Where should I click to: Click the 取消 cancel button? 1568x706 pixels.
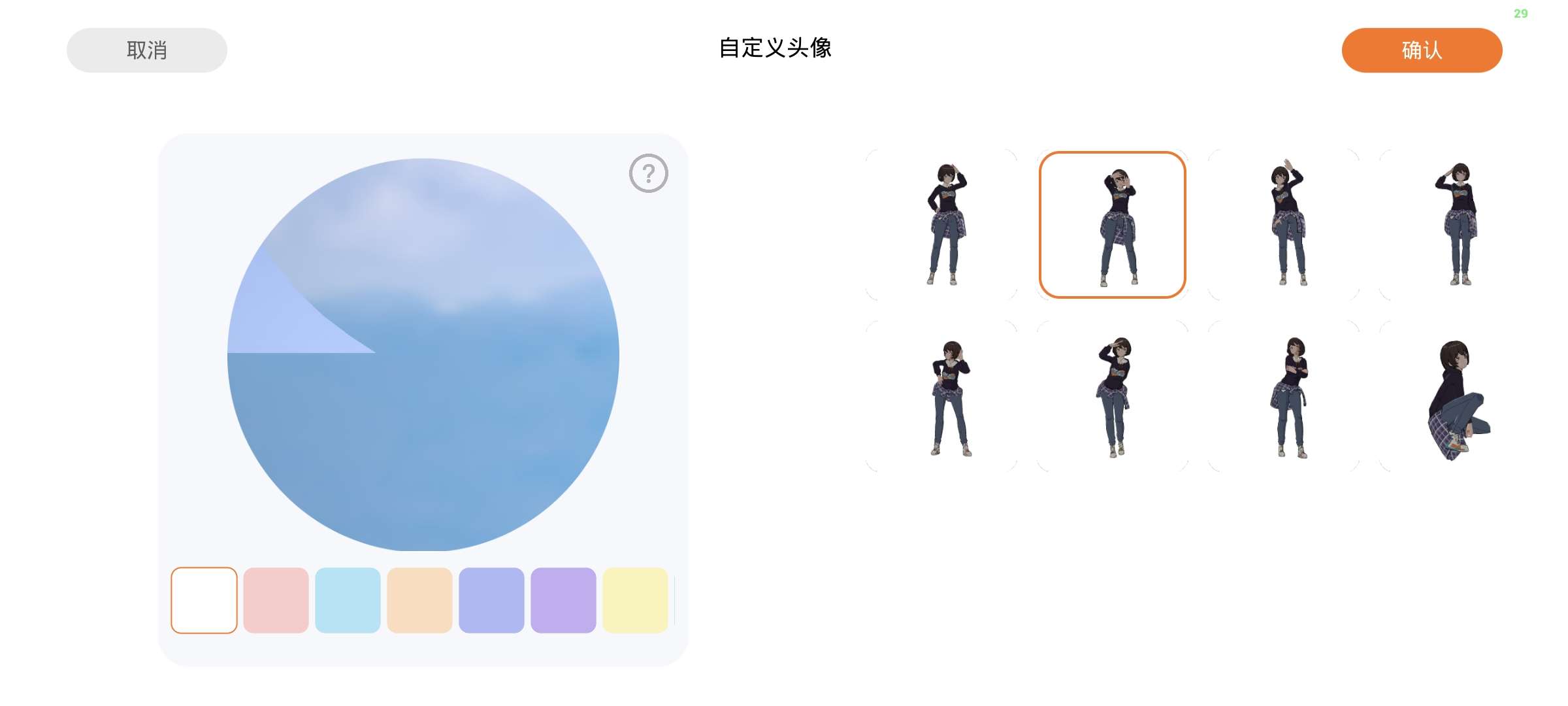(x=147, y=50)
